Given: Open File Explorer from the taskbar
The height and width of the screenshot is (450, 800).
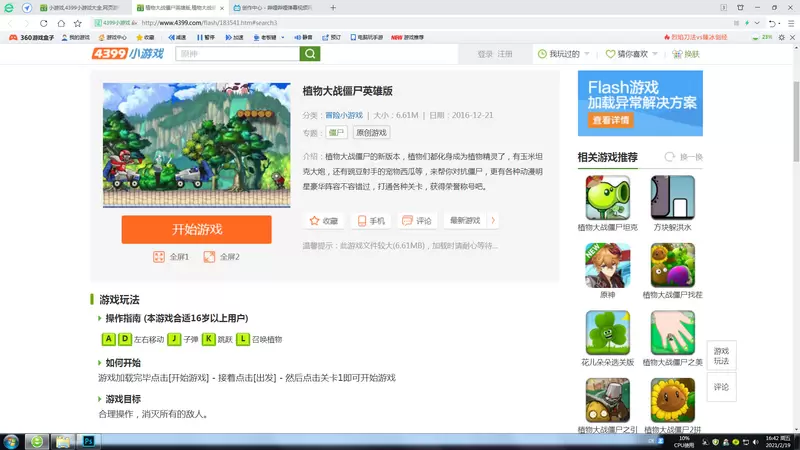Looking at the screenshot, I should tap(63, 442).
